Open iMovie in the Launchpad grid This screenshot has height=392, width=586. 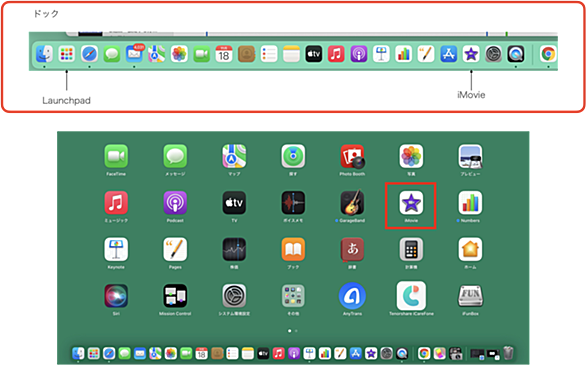[x=411, y=203]
